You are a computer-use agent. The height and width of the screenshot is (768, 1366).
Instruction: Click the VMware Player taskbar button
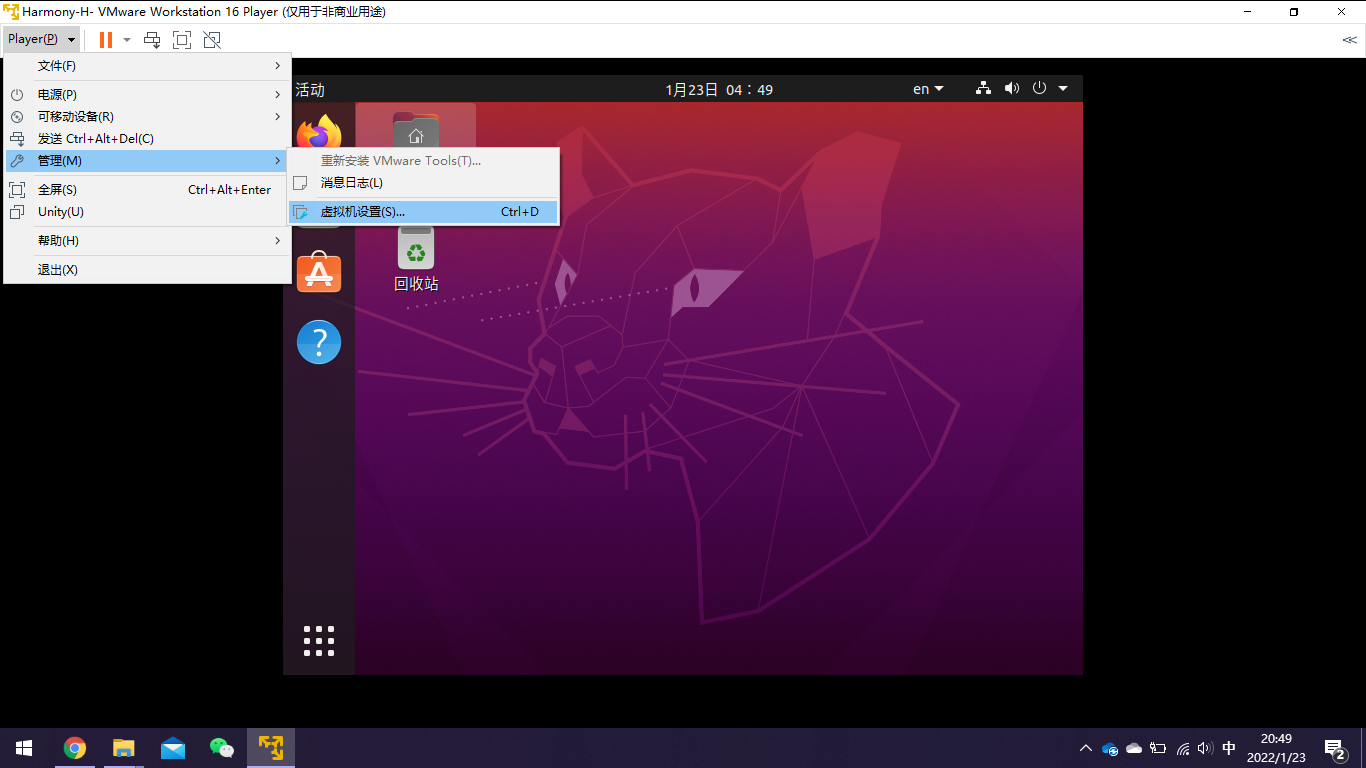pyautogui.click(x=271, y=748)
